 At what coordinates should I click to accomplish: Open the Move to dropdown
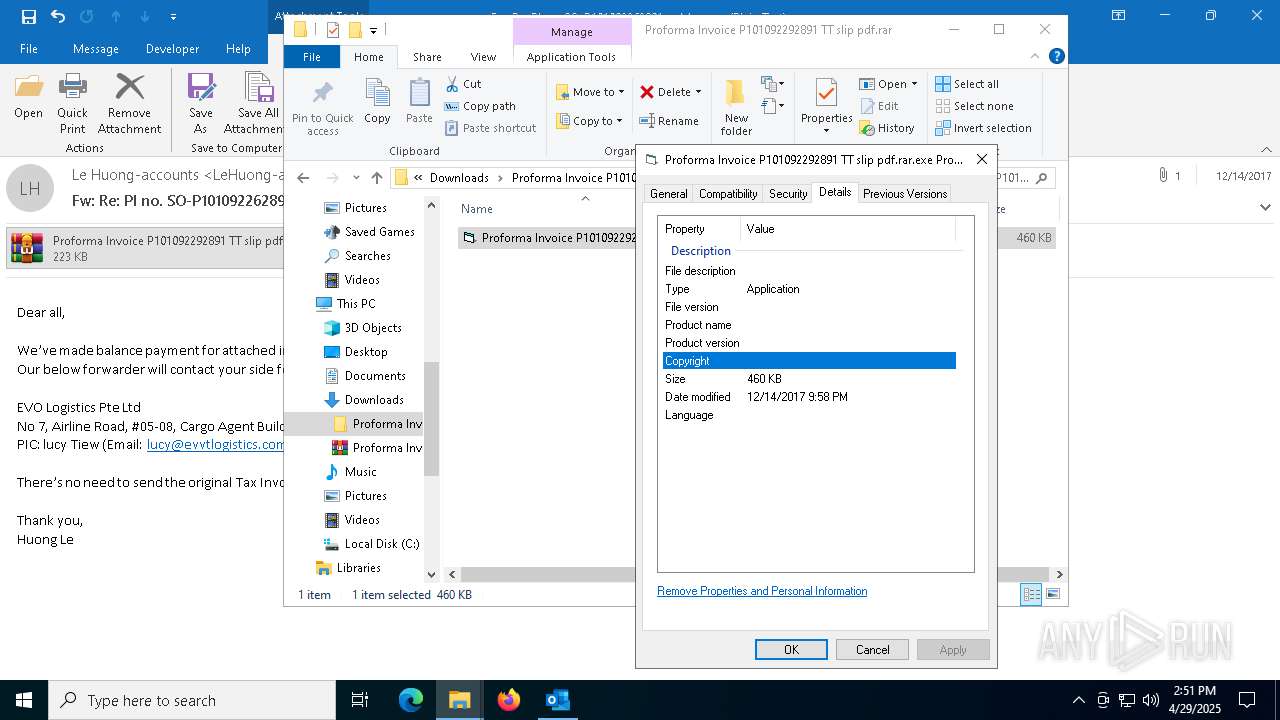click(591, 92)
